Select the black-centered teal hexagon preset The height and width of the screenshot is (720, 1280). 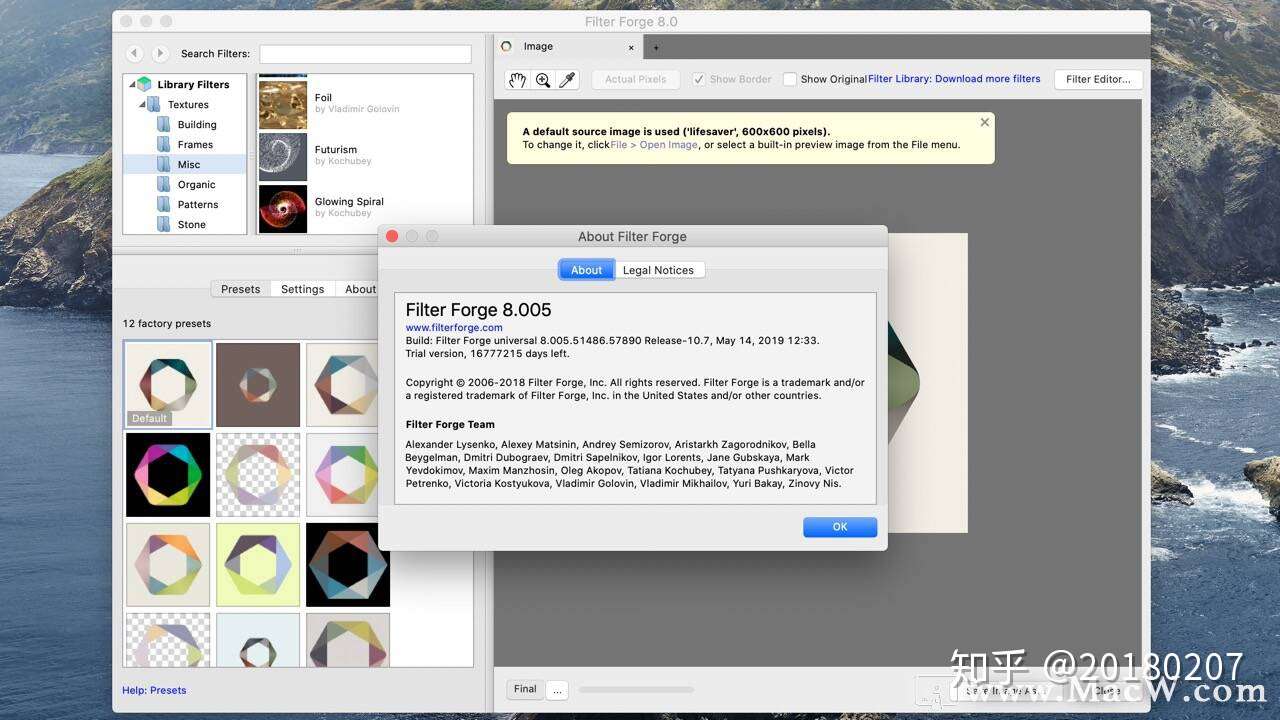pos(348,565)
